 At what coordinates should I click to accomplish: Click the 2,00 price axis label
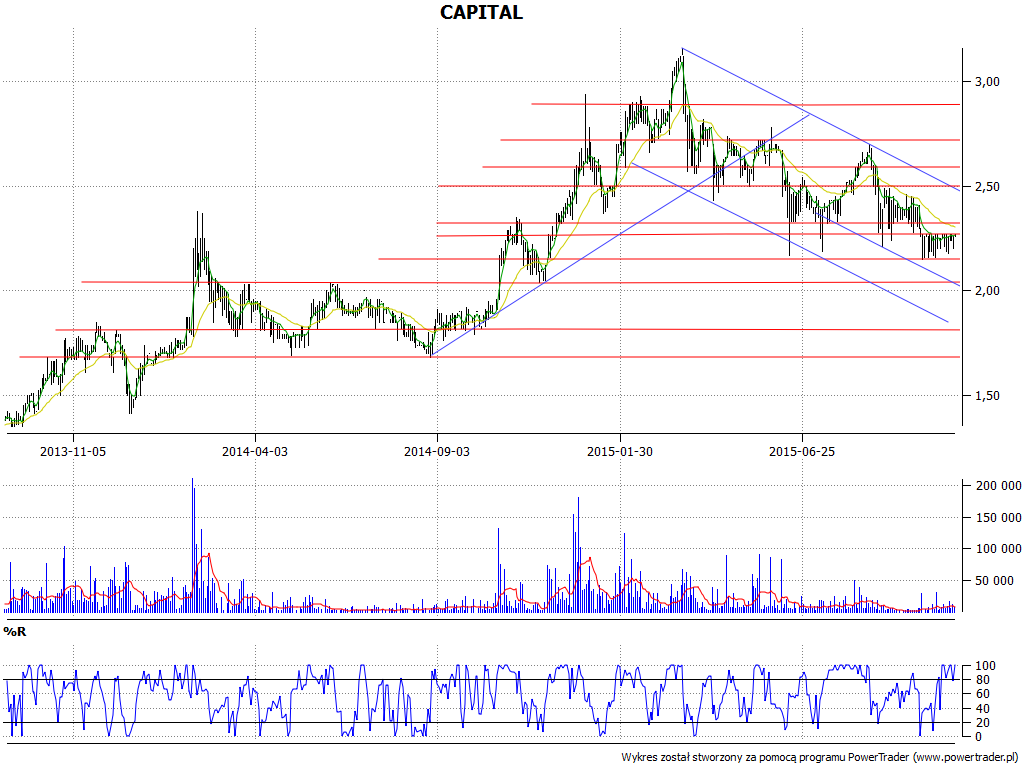(989, 291)
